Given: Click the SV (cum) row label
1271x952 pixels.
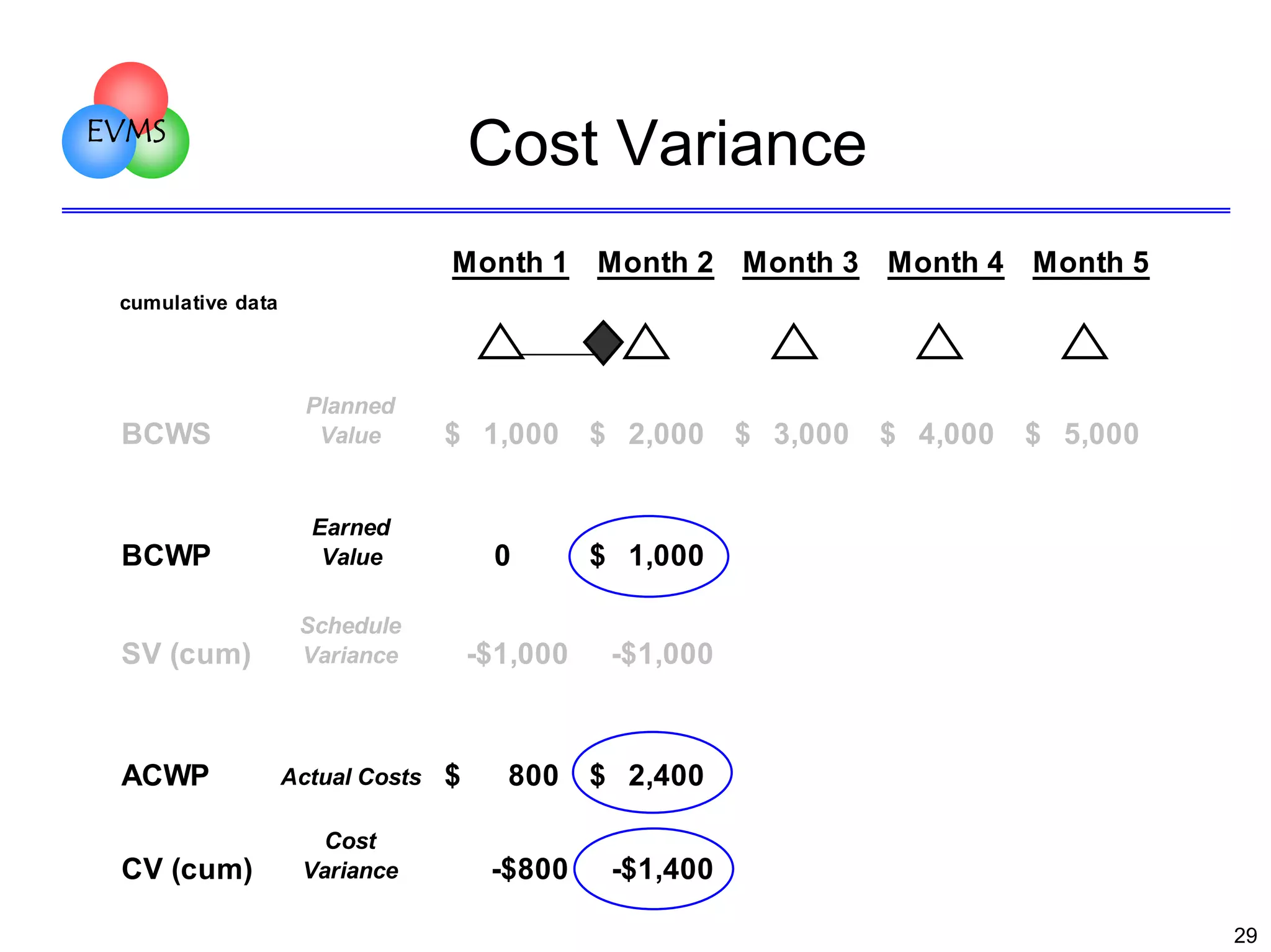Looking at the screenshot, I should (x=186, y=654).
